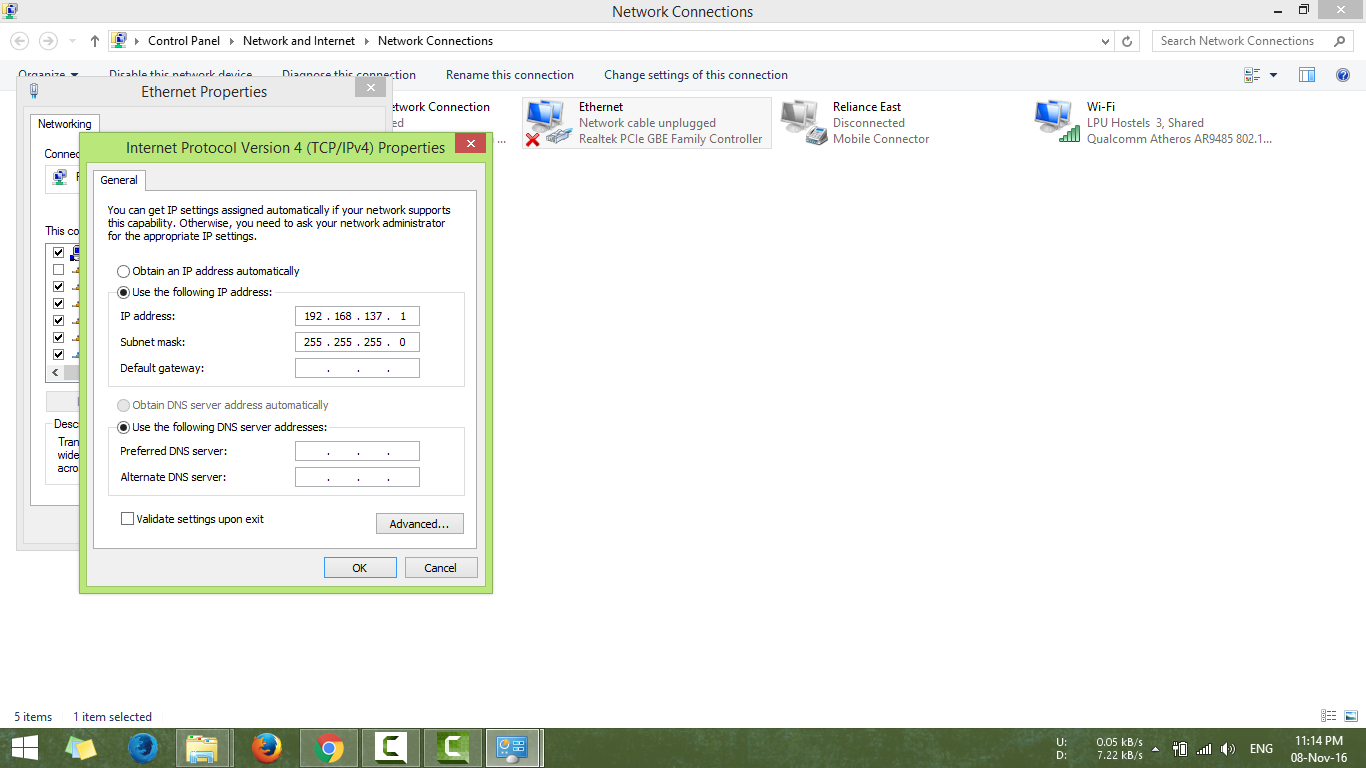The width and height of the screenshot is (1366, 768).
Task: Select Obtain an IP address automatically
Action: tap(123, 271)
